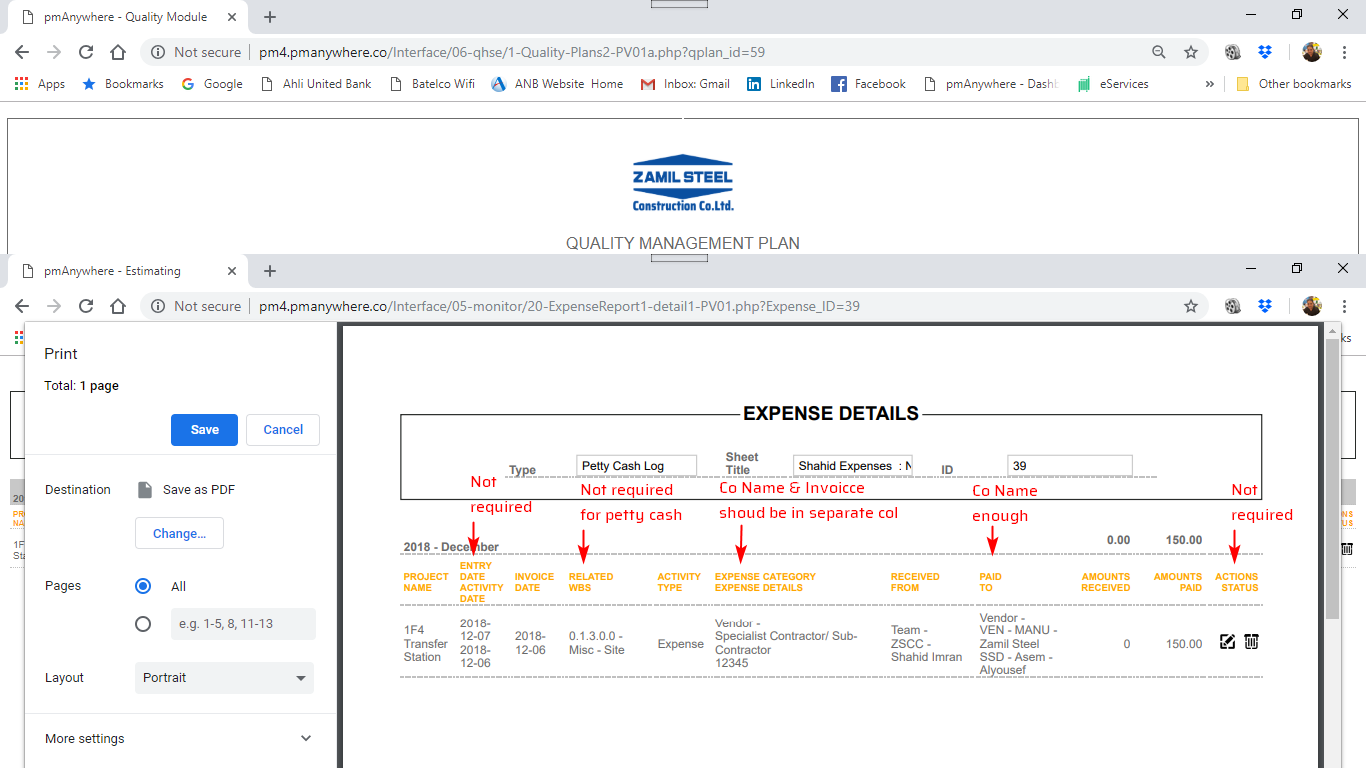
Task: Click the zoom magnifier icon in address bar
Action: [x=1159, y=52]
